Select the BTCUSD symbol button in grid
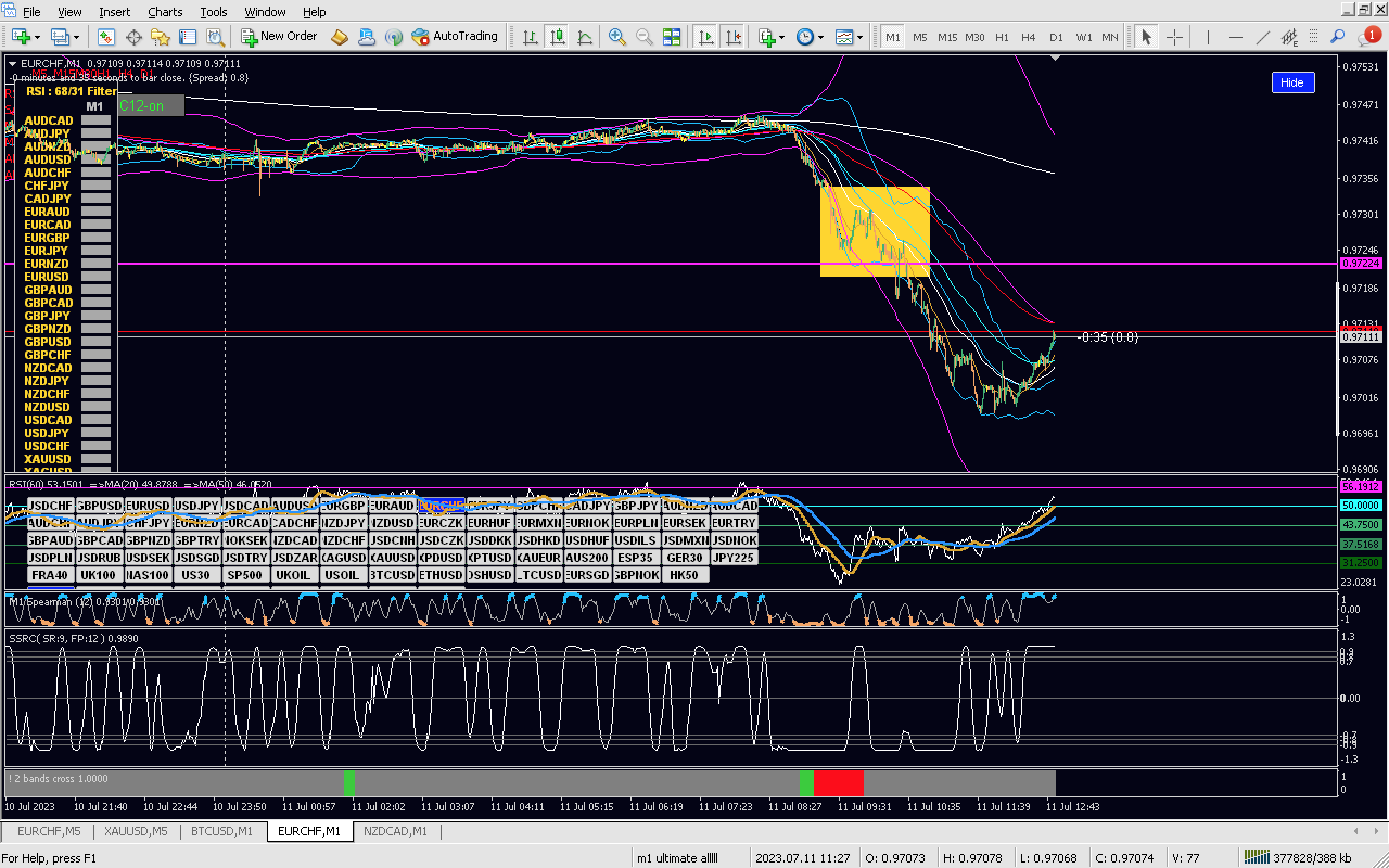Image resolution: width=1389 pixels, height=868 pixels. tap(392, 575)
